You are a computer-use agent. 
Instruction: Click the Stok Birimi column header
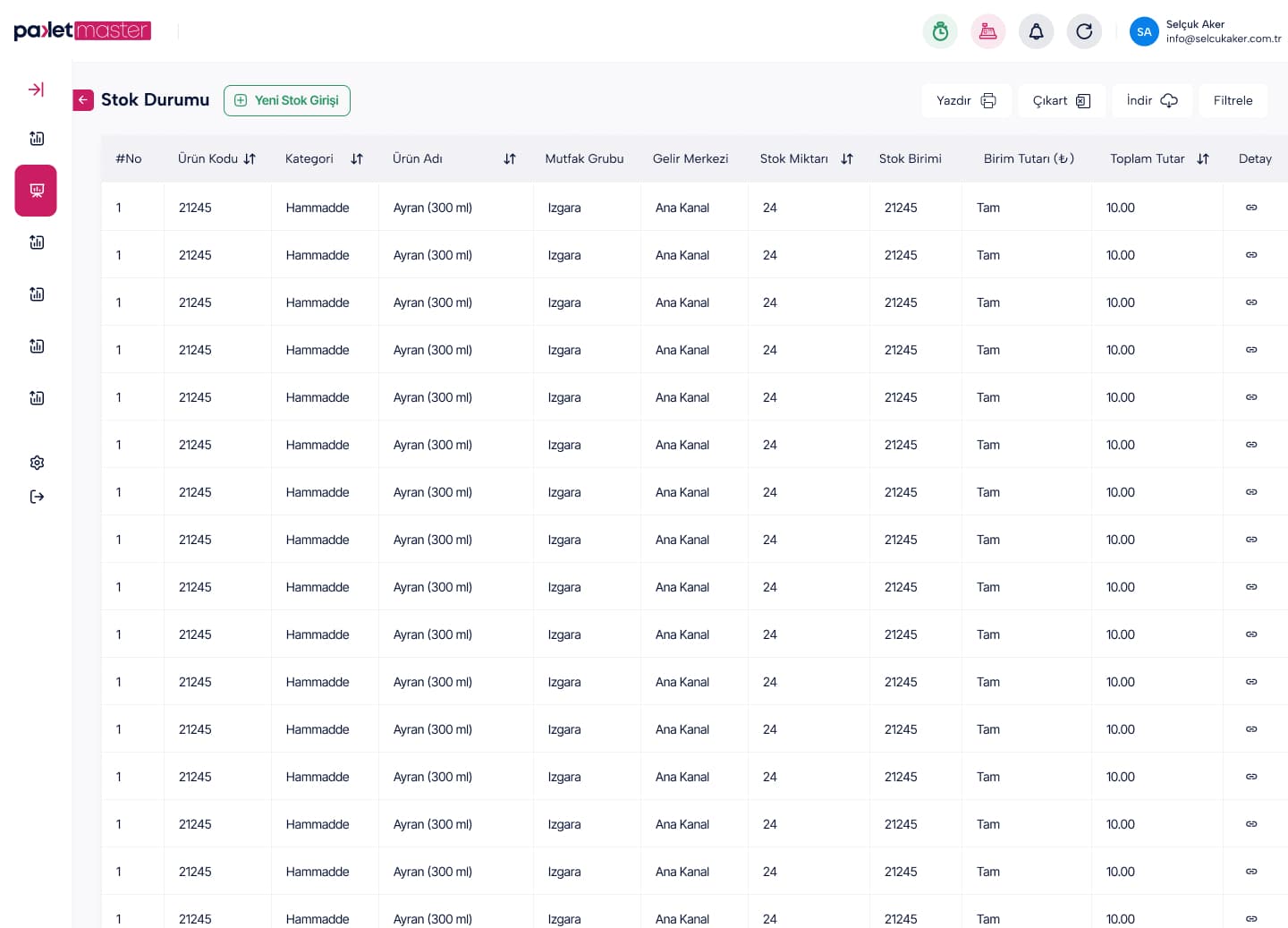[910, 158]
